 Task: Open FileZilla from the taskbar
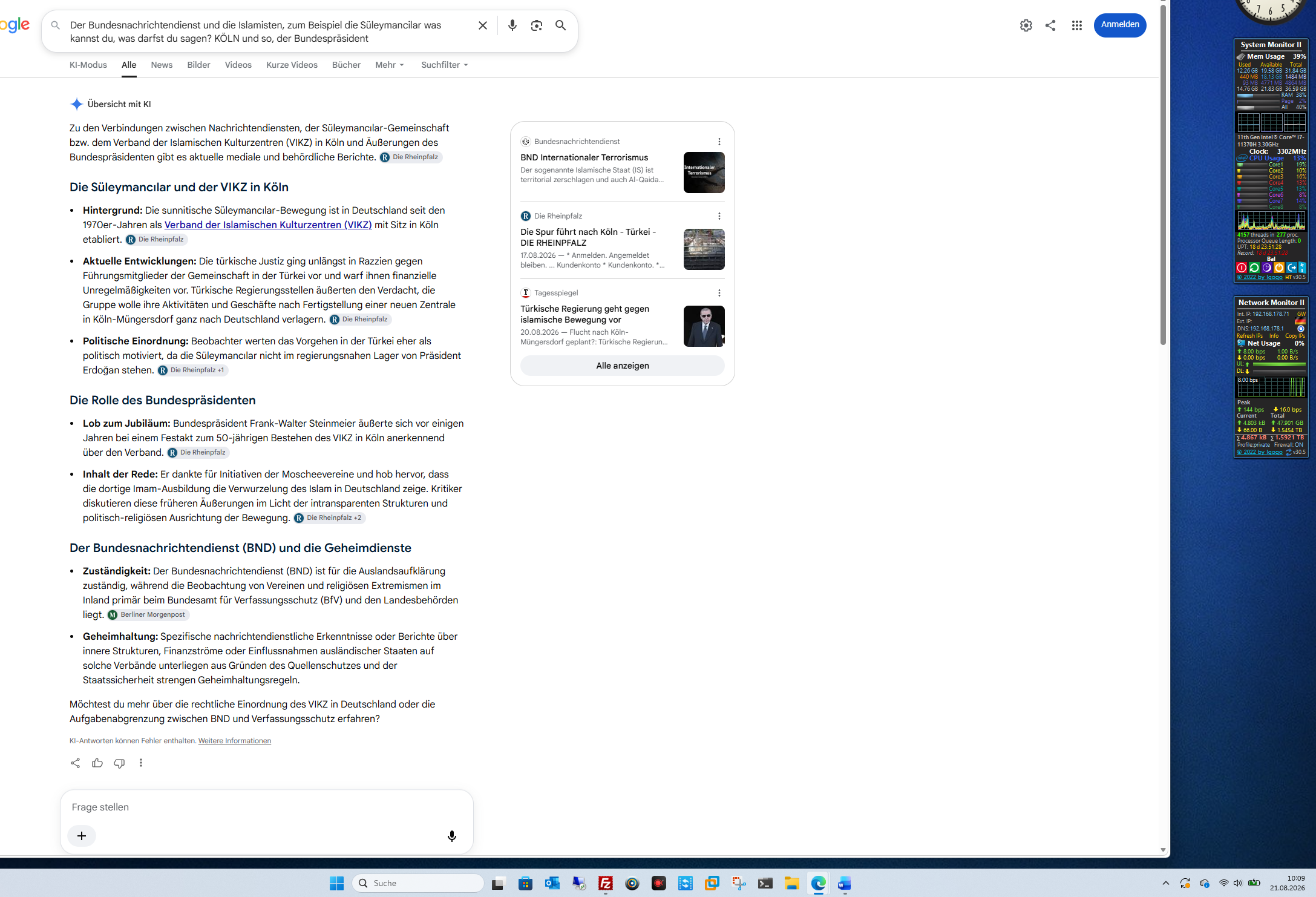606,884
